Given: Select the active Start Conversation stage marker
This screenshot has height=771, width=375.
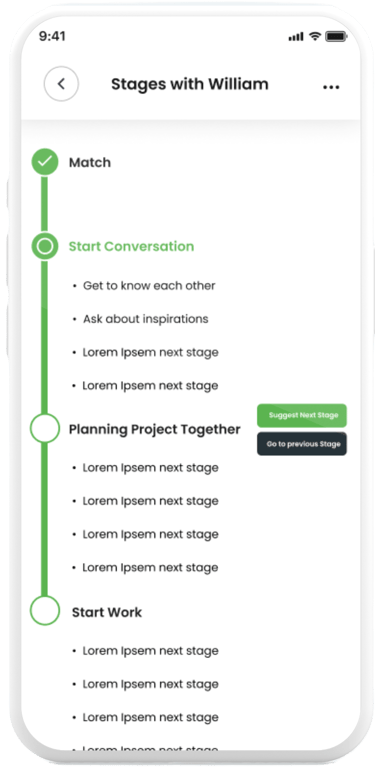Looking at the screenshot, I should point(45,246).
